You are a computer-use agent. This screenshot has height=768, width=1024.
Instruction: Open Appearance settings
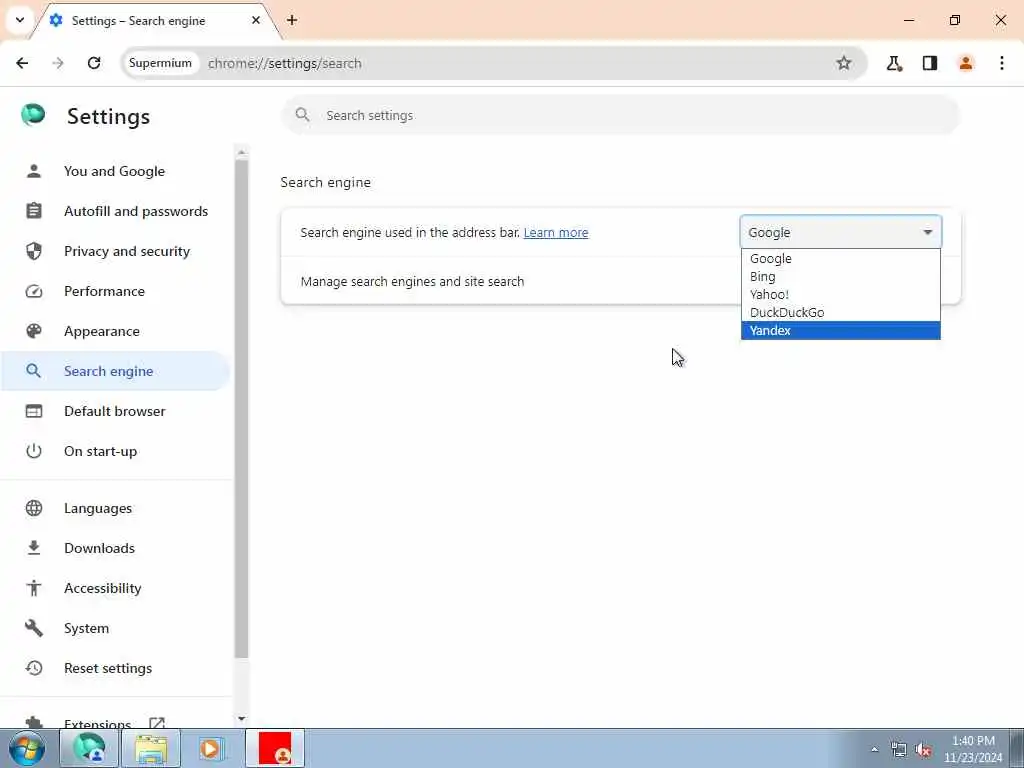(115, 331)
